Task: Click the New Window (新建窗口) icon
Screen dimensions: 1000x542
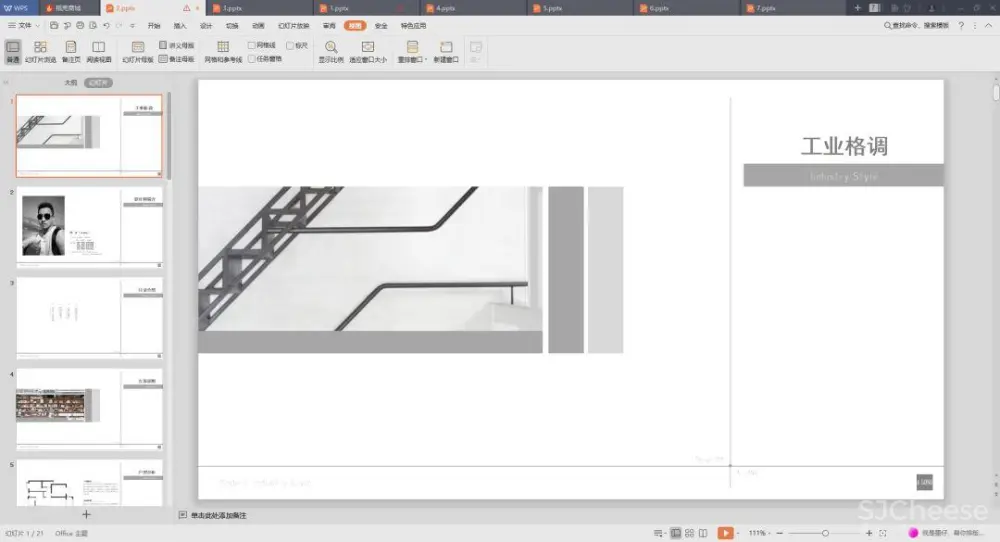Action: pos(446,50)
